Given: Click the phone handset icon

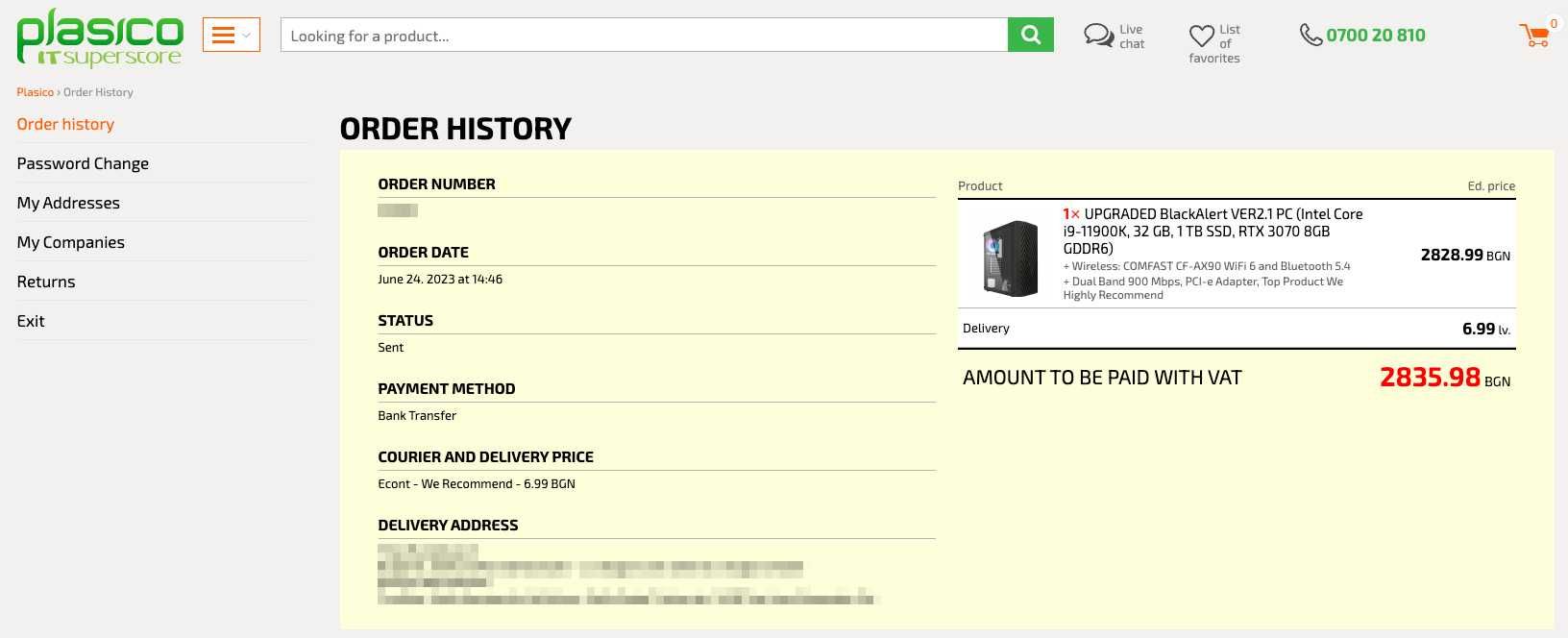Looking at the screenshot, I should click(x=1311, y=36).
